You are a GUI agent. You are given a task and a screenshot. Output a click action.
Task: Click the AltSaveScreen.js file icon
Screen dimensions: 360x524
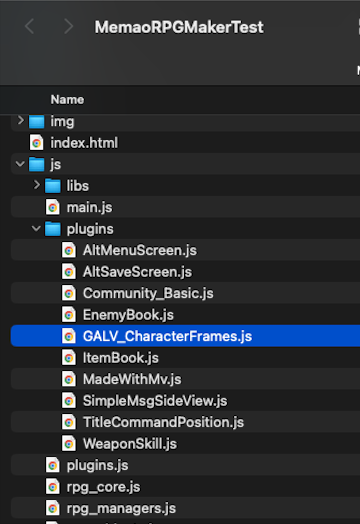coord(69,272)
